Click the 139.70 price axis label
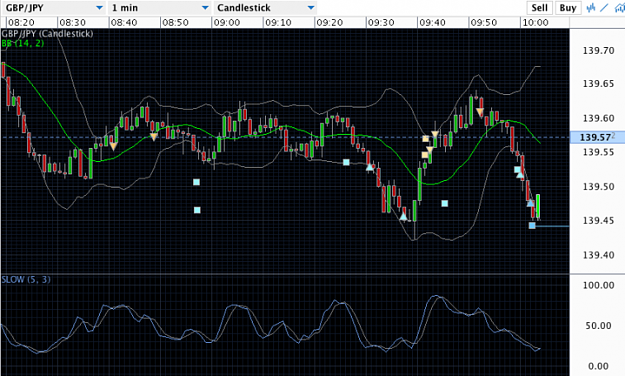 (x=598, y=51)
